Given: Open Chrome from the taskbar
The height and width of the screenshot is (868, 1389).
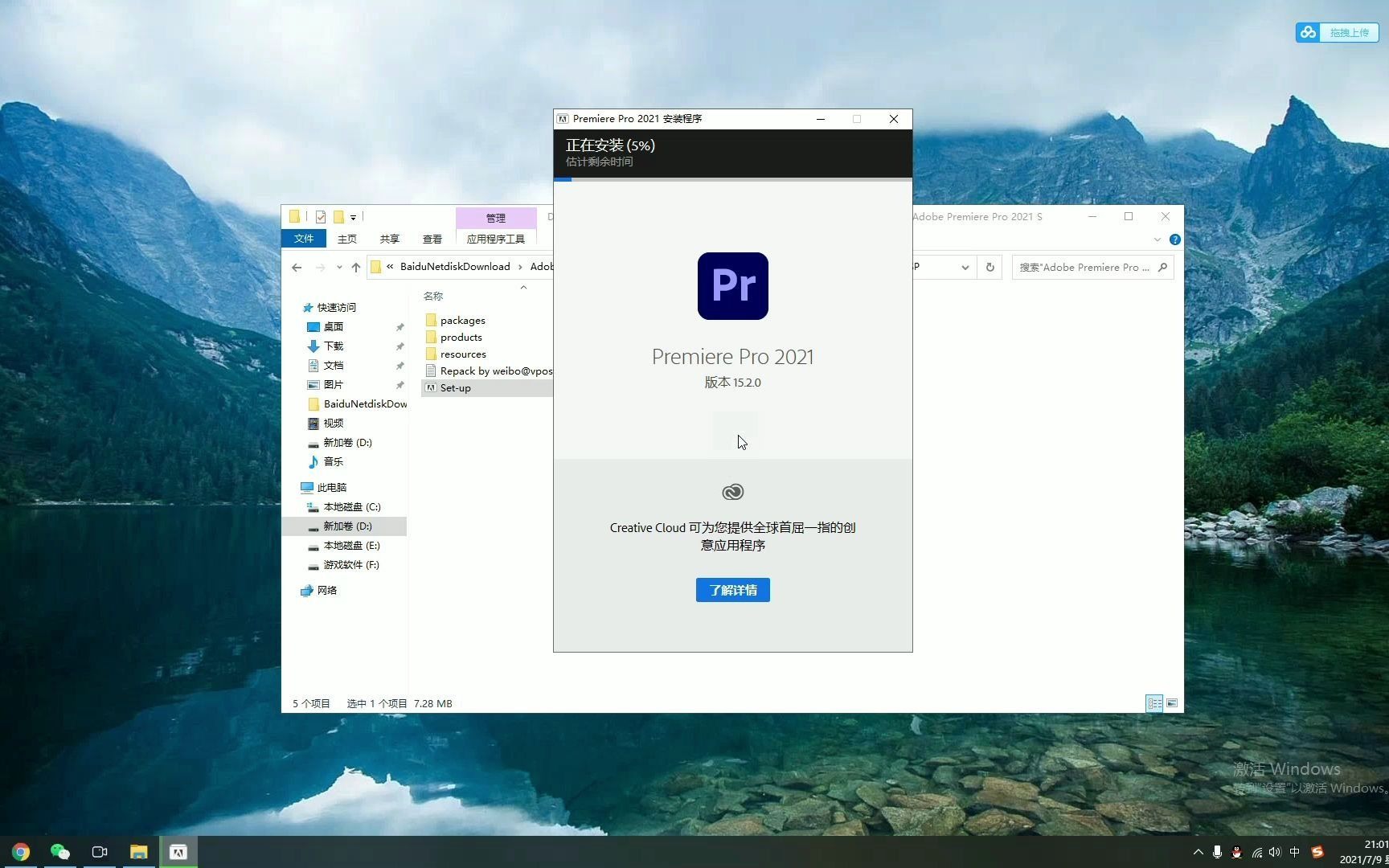Looking at the screenshot, I should (x=21, y=852).
